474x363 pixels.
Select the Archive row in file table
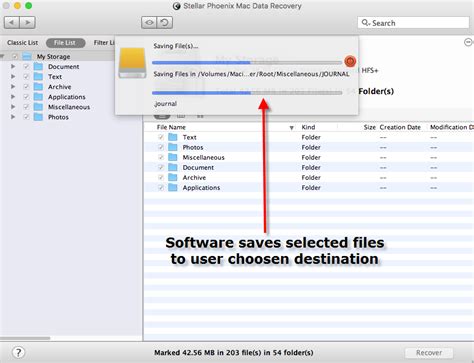click(309, 177)
